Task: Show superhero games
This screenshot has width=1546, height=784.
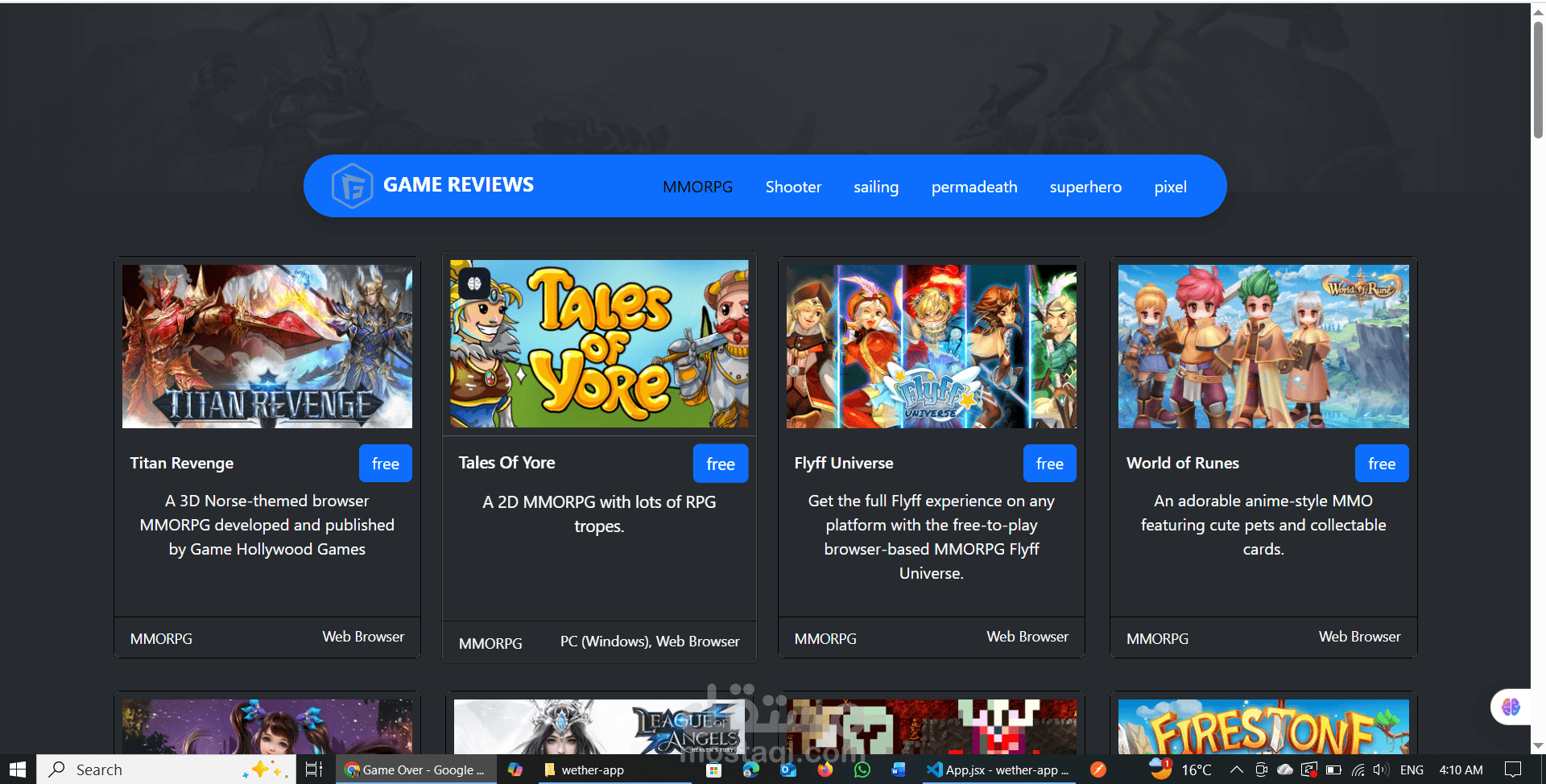Action: click(1085, 187)
